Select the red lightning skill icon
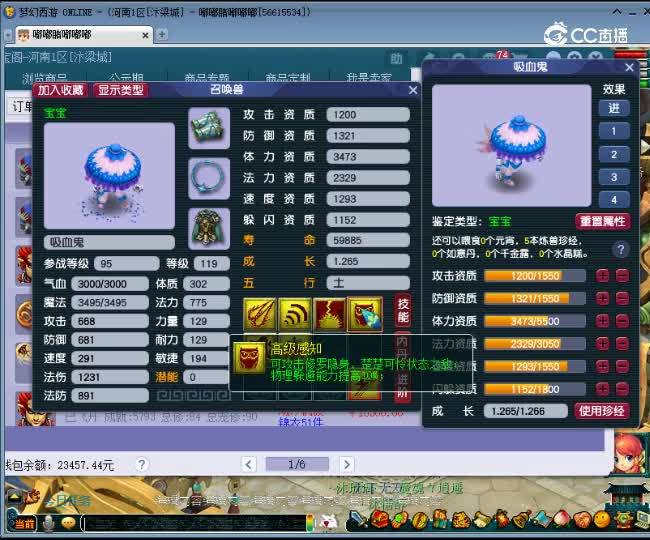 coord(329,315)
